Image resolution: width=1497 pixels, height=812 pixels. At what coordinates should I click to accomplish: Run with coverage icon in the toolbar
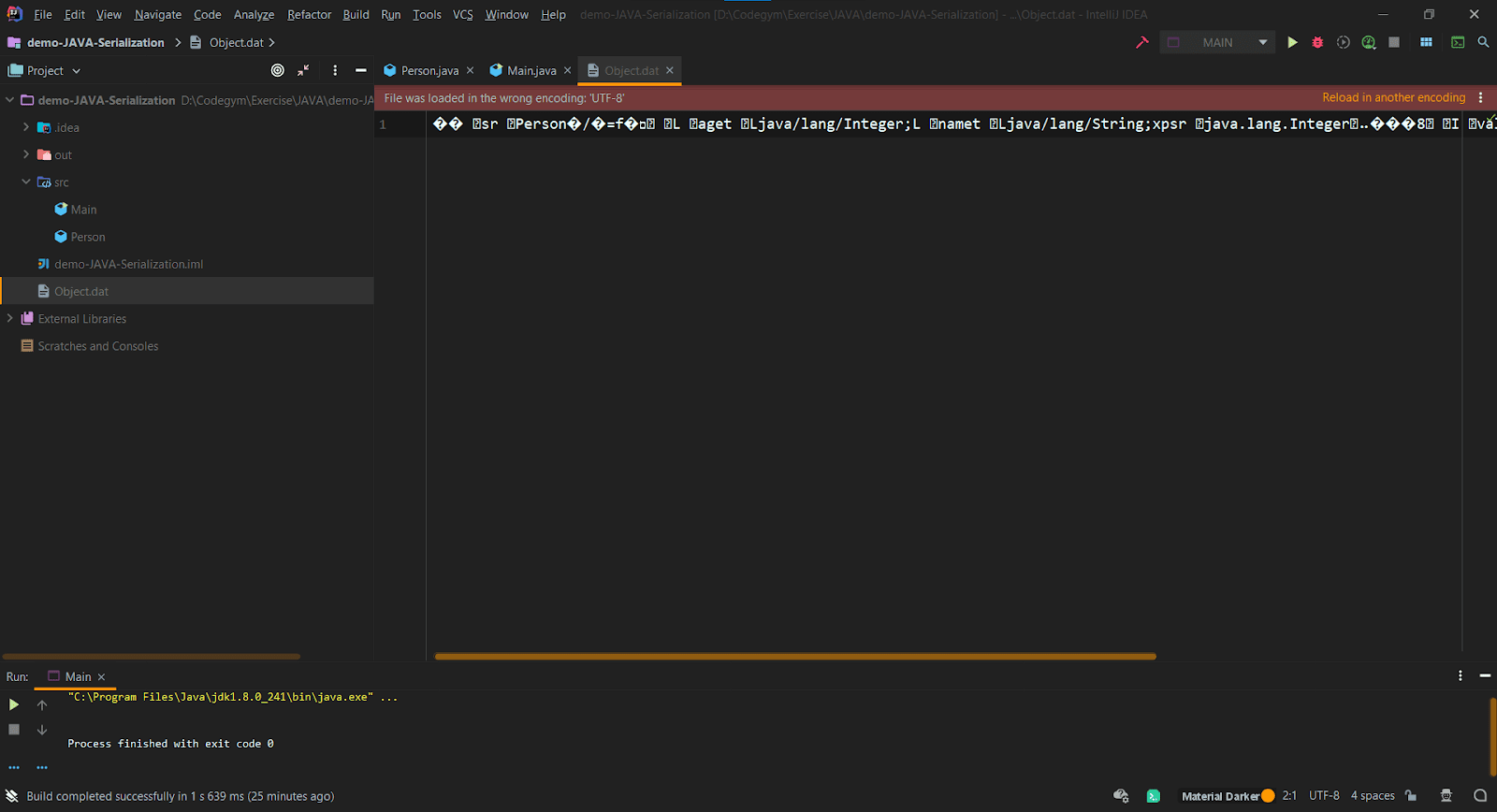point(1343,42)
